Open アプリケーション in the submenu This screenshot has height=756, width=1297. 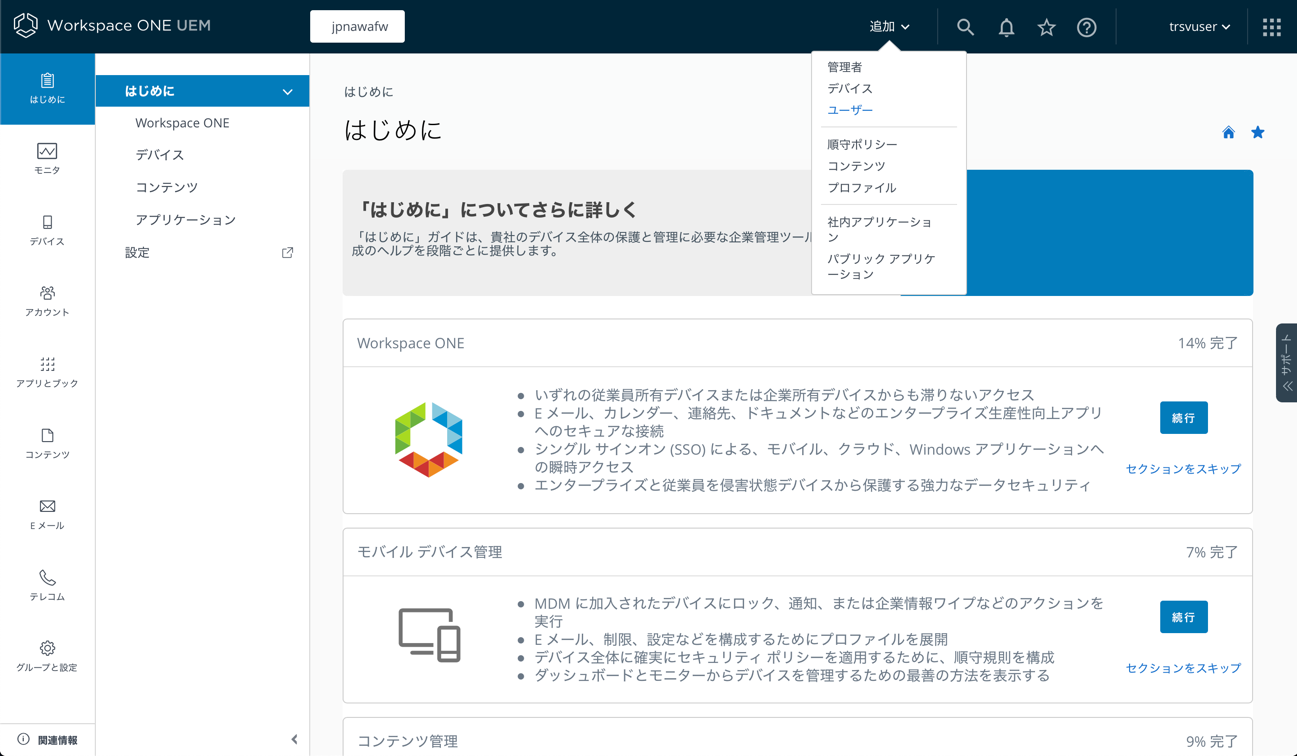click(186, 220)
